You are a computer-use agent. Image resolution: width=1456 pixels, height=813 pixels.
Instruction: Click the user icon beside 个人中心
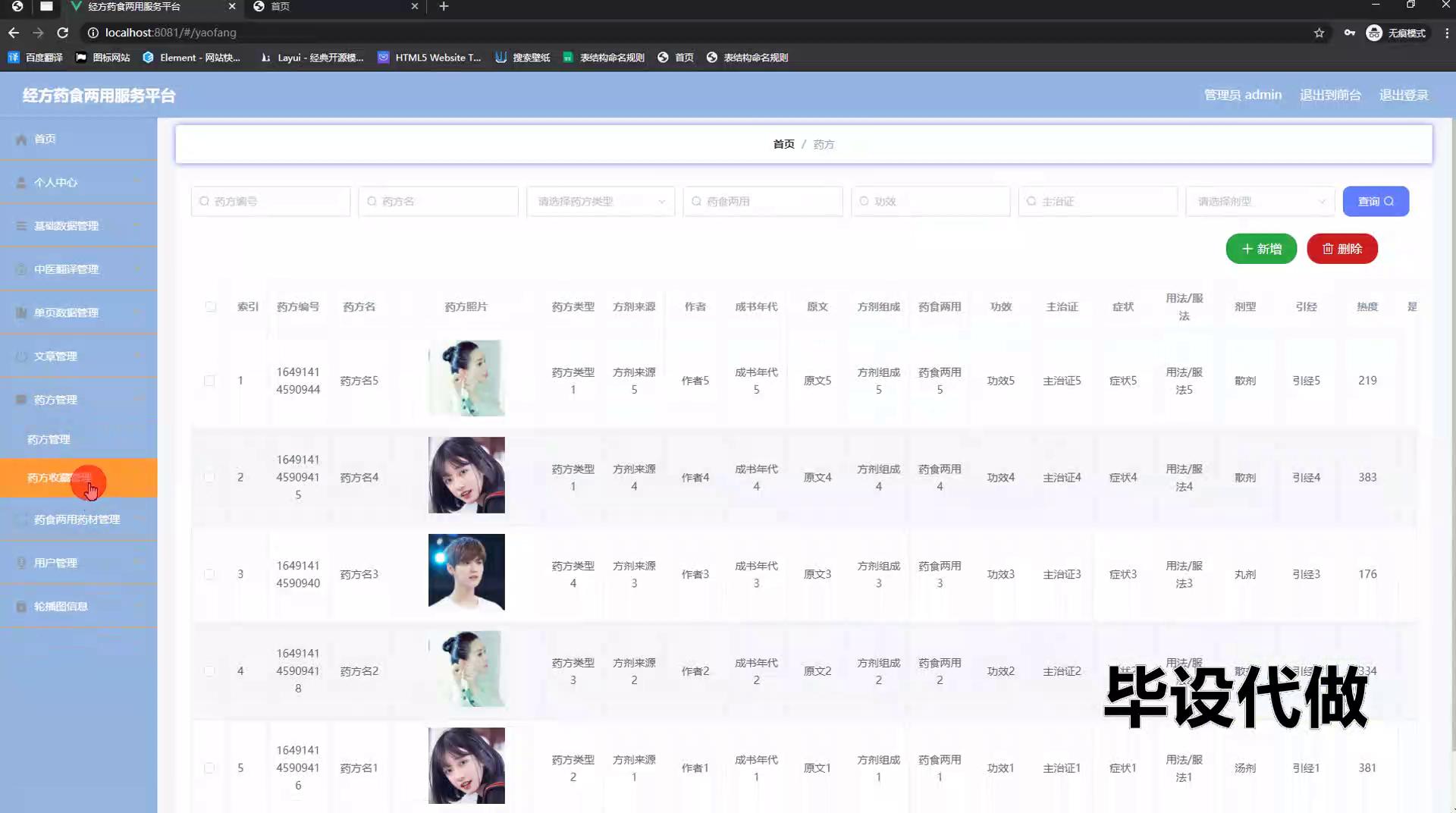(21, 183)
